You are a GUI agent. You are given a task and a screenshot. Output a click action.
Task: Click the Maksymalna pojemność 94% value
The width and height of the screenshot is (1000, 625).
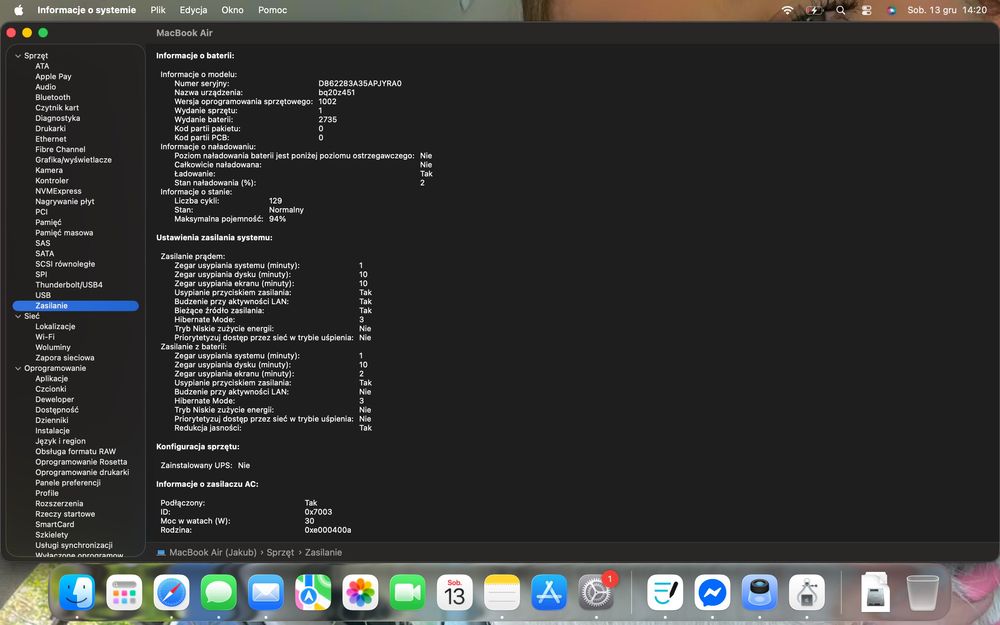coord(277,219)
